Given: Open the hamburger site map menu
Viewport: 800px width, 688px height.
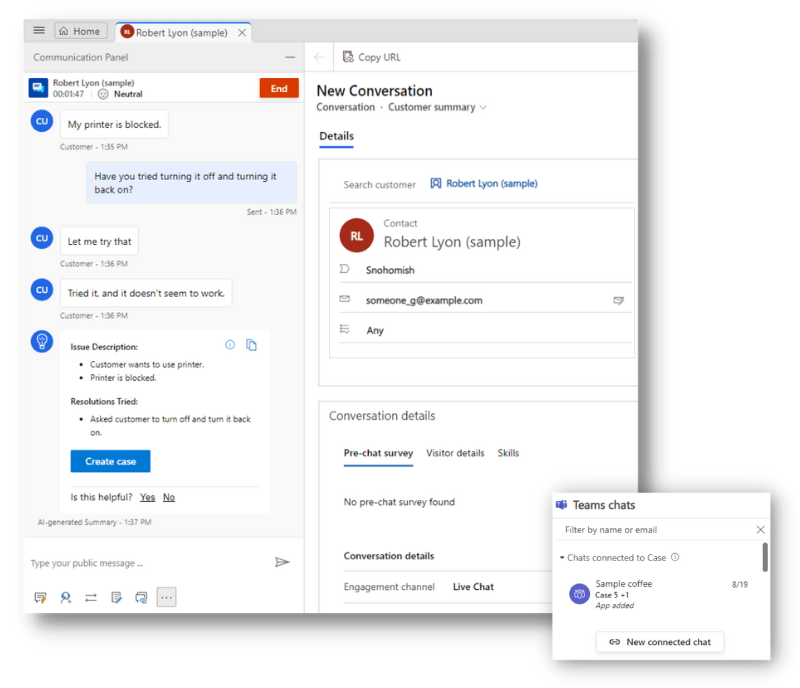Looking at the screenshot, I should [x=39, y=31].
